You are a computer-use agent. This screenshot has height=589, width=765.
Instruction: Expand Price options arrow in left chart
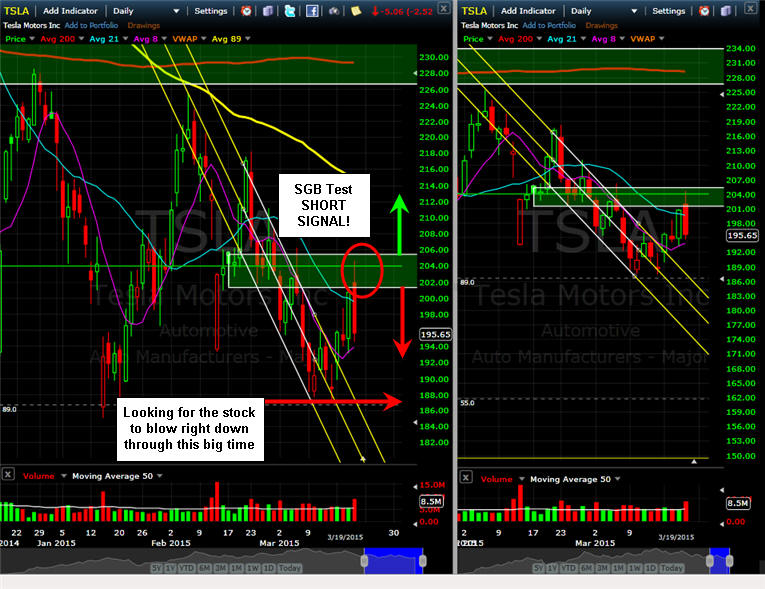(32, 39)
